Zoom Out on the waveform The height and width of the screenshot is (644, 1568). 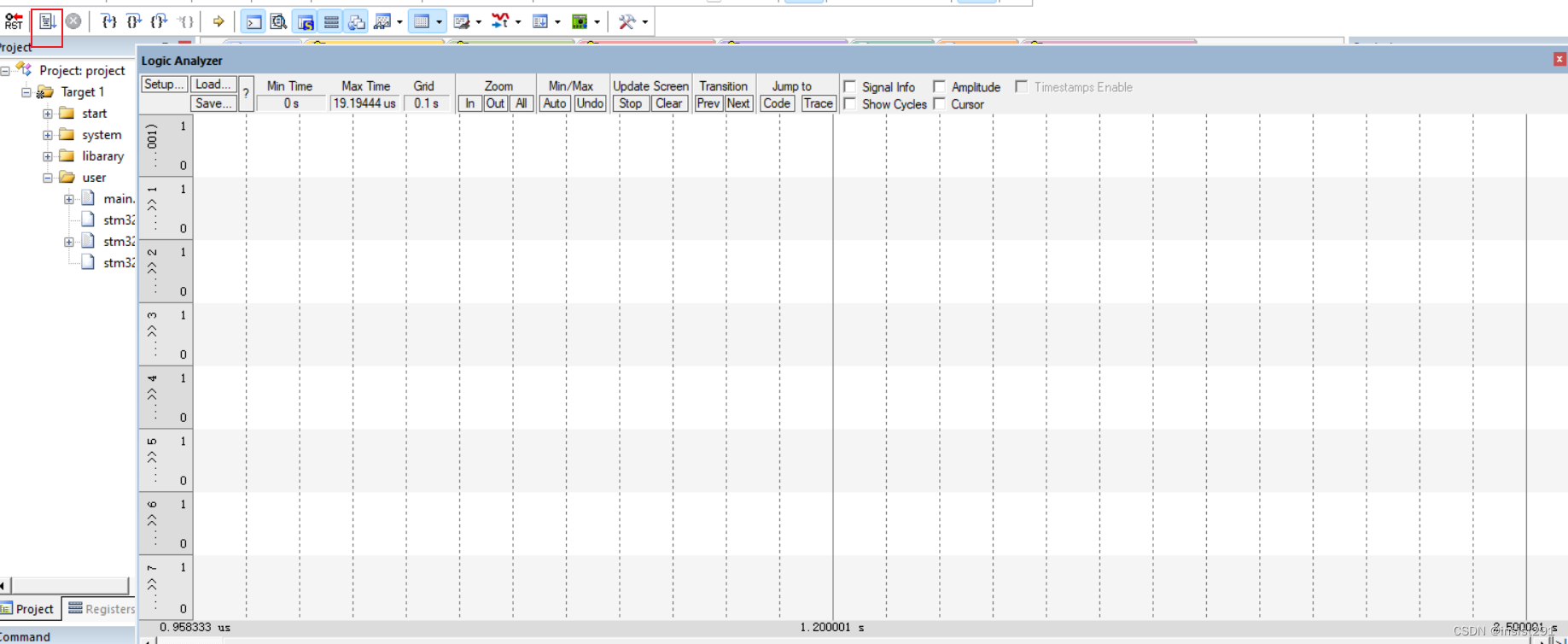click(x=495, y=103)
